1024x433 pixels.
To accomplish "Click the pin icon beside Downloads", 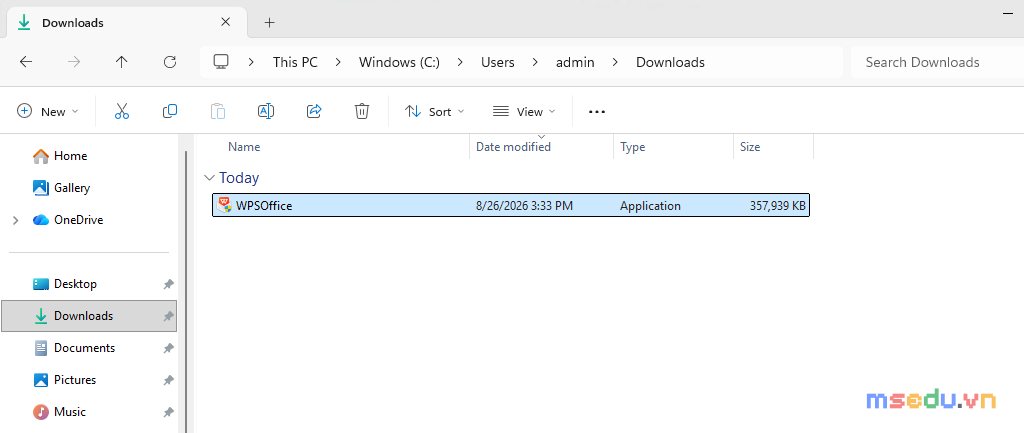I will [x=168, y=316].
